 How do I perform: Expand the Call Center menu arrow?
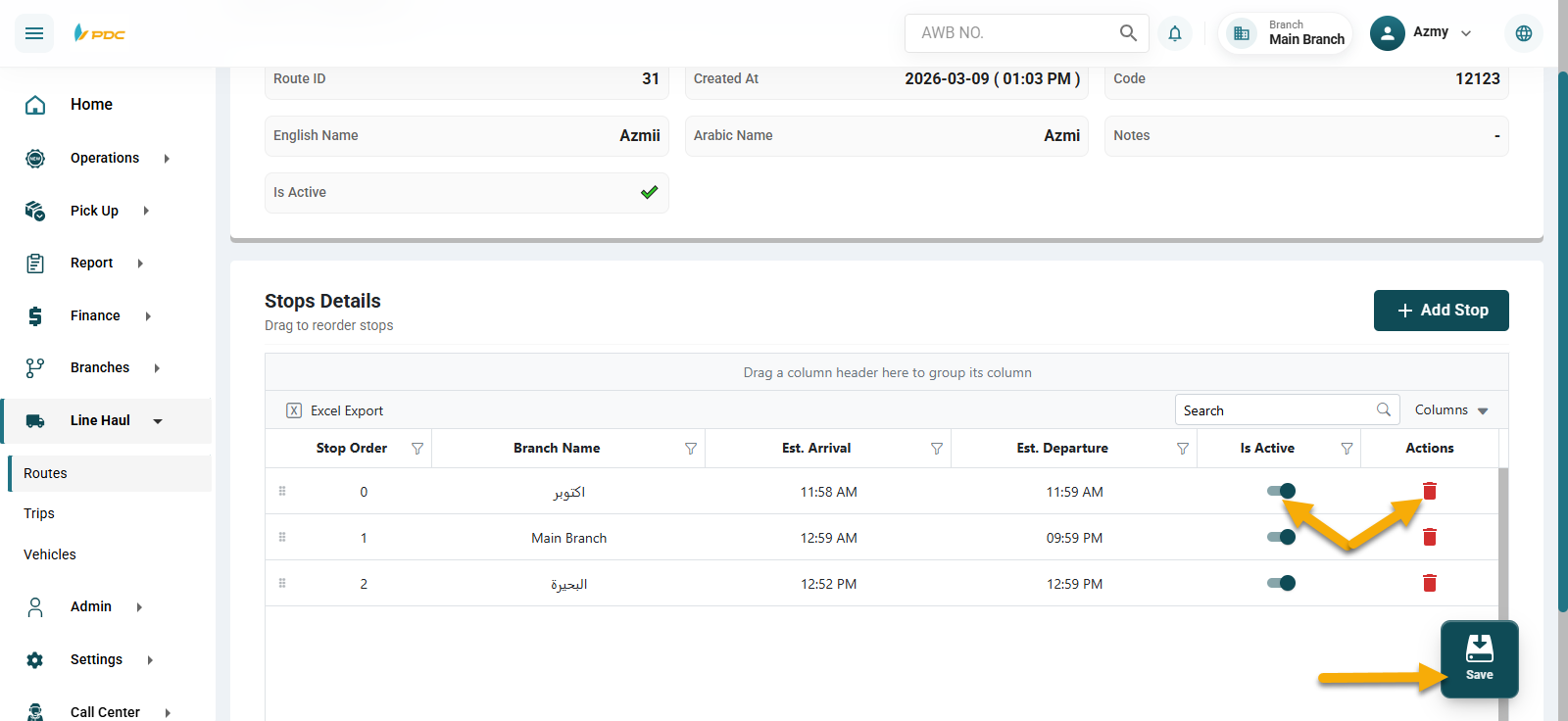[x=168, y=713]
